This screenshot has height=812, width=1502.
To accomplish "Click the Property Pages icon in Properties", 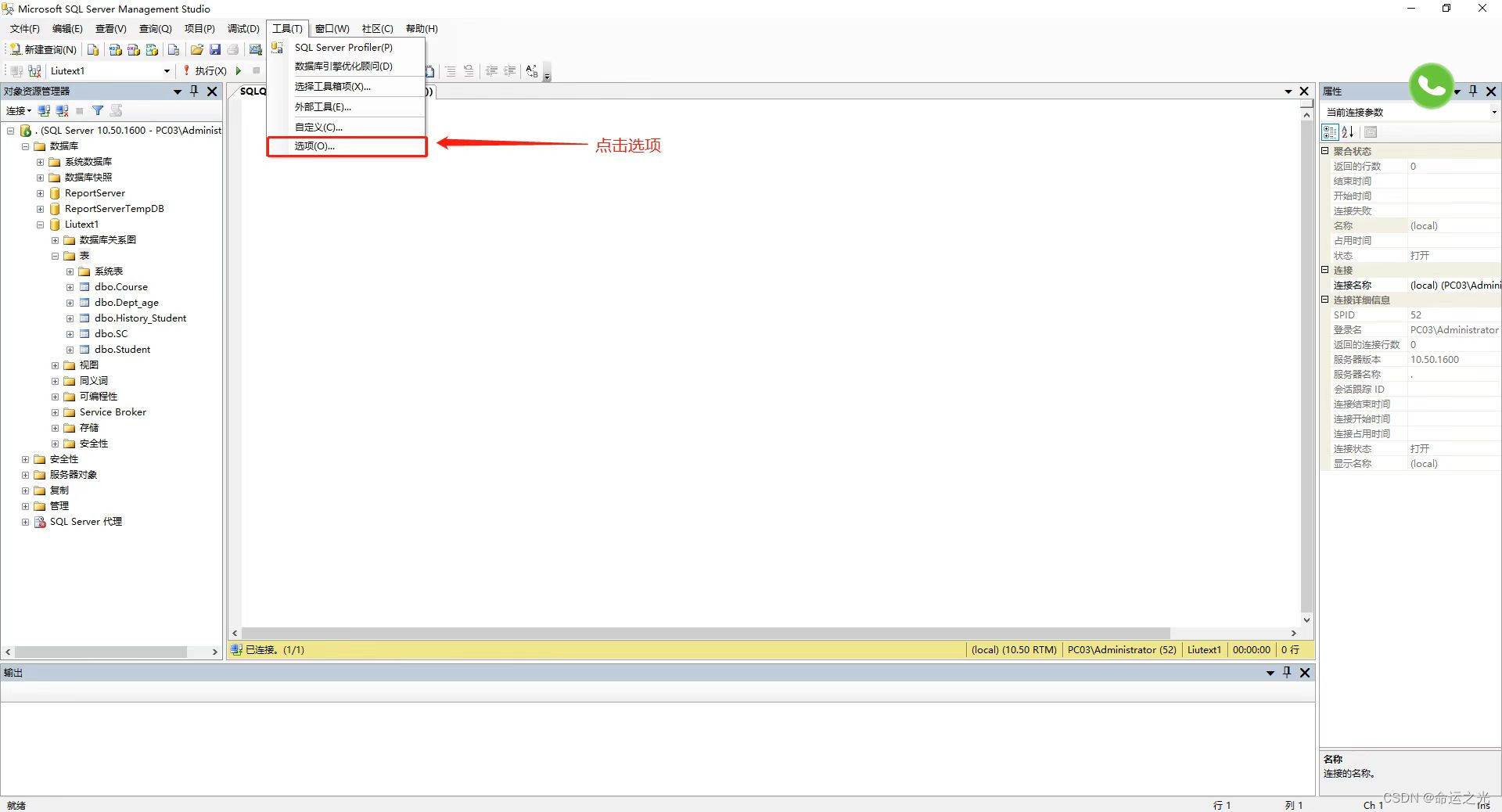I will (x=1371, y=132).
